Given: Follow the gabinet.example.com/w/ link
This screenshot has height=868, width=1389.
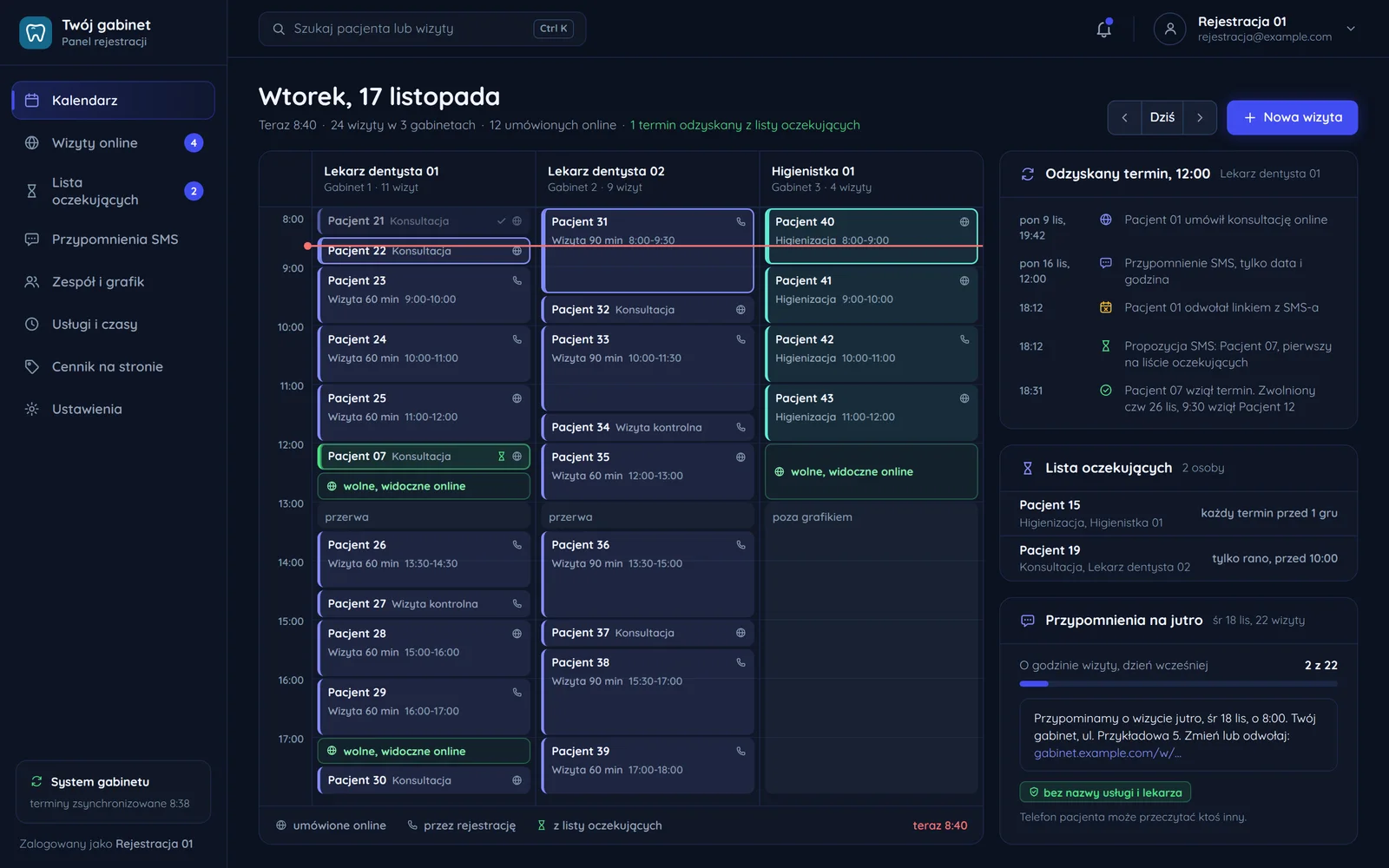Looking at the screenshot, I should coord(1107,753).
